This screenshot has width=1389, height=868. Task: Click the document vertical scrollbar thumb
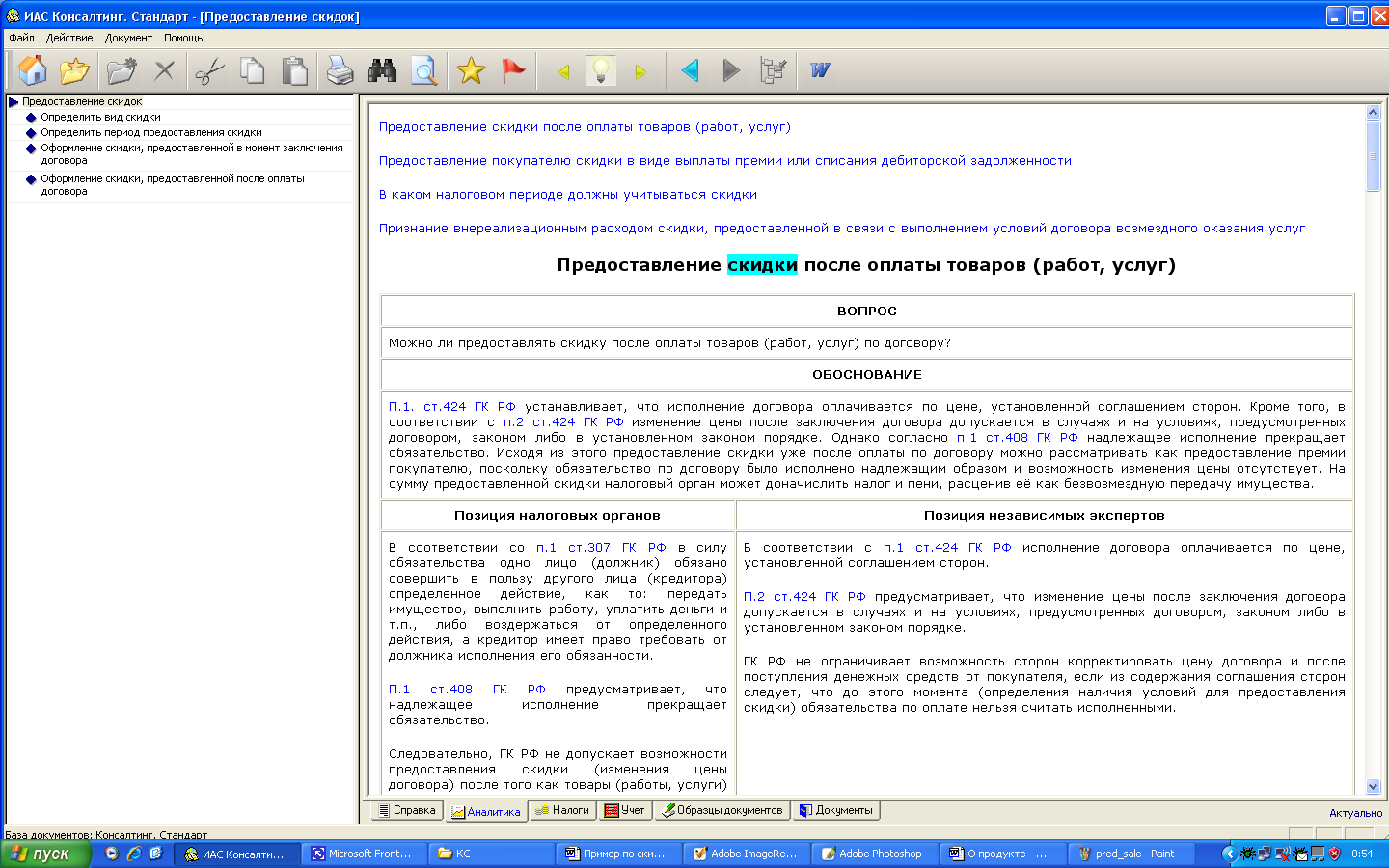point(1374,156)
